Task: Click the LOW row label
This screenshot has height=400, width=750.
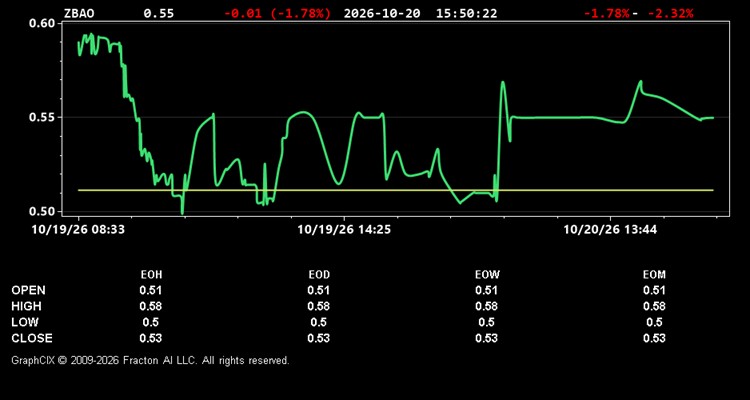Action: [25, 322]
